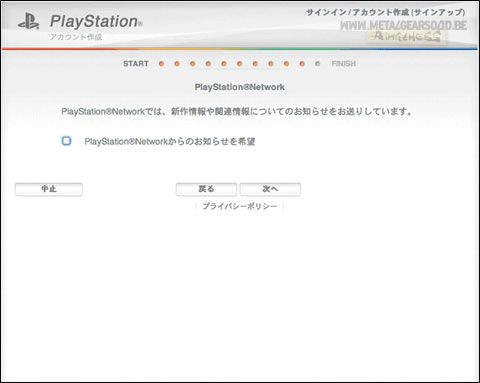Click the 戻る back button

pyautogui.click(x=206, y=189)
